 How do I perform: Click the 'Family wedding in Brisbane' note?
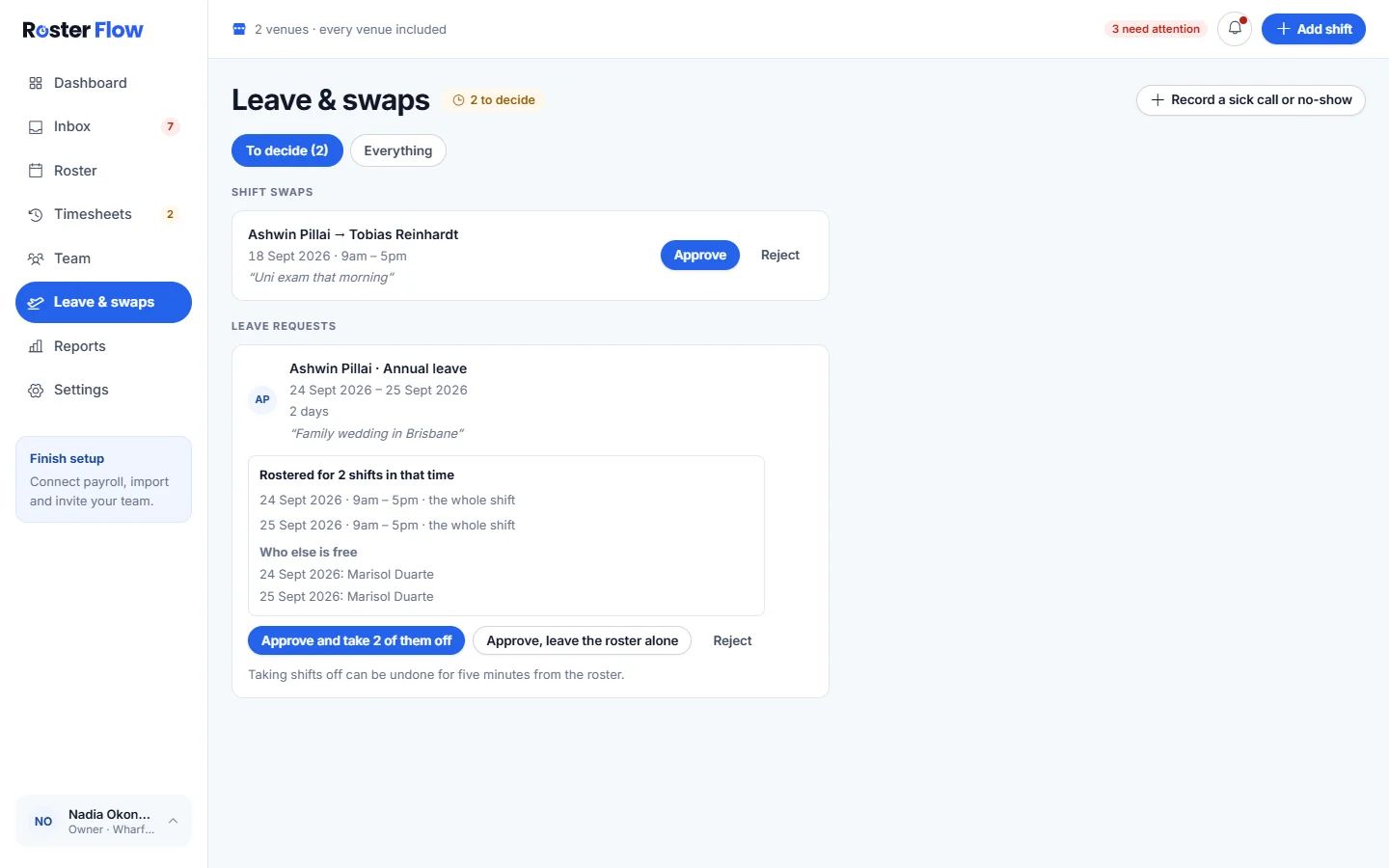(x=377, y=433)
